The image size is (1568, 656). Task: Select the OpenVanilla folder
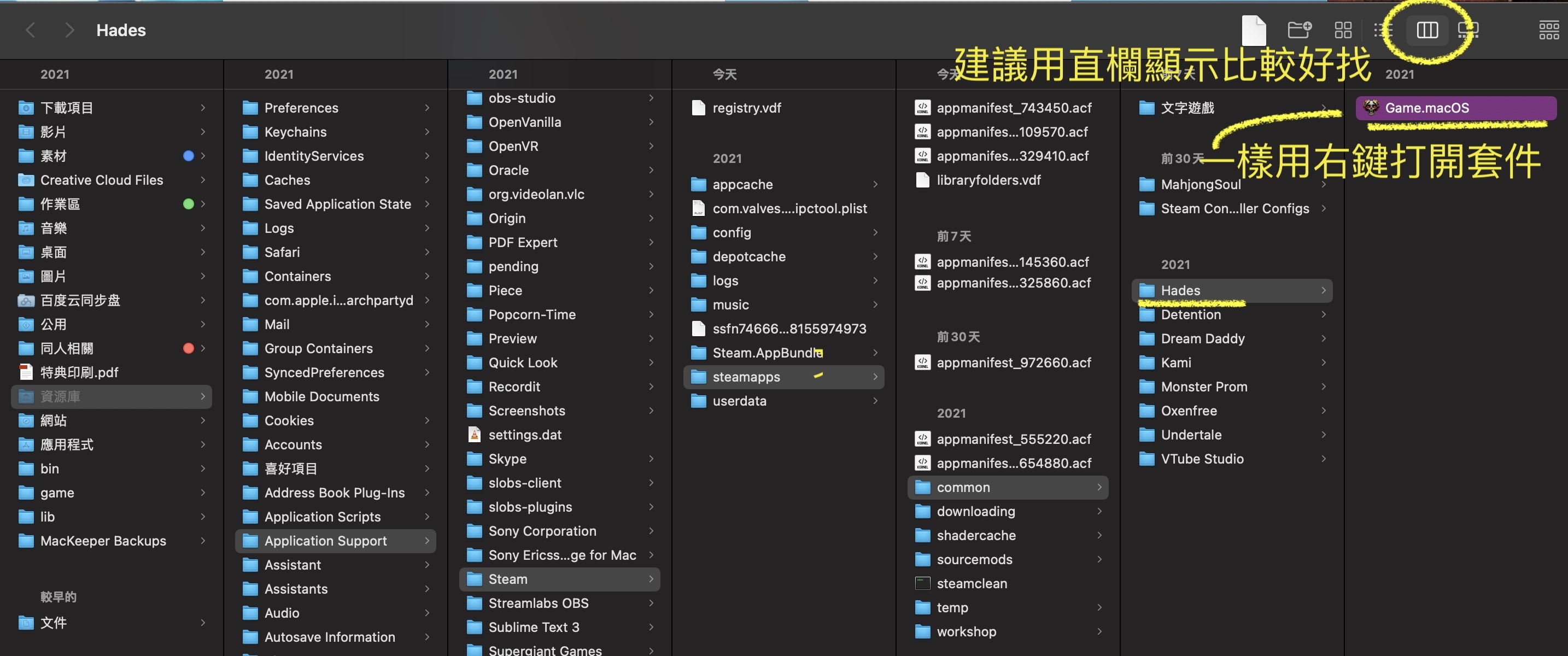coord(560,122)
